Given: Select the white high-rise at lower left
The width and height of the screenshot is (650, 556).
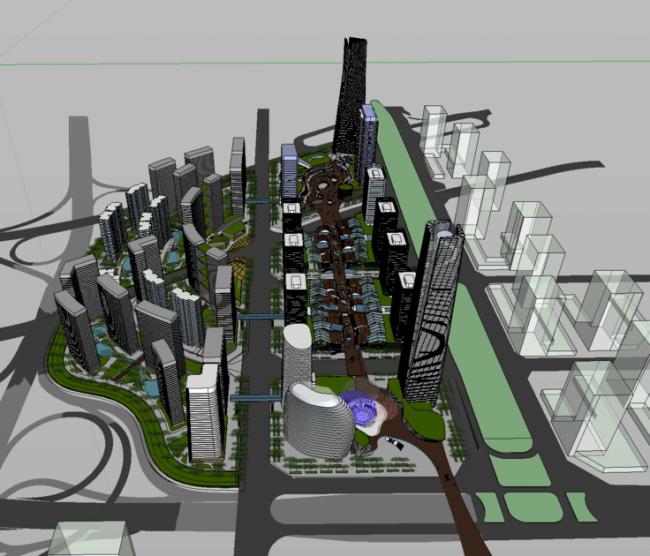Looking at the screenshot, I should 204,415.
